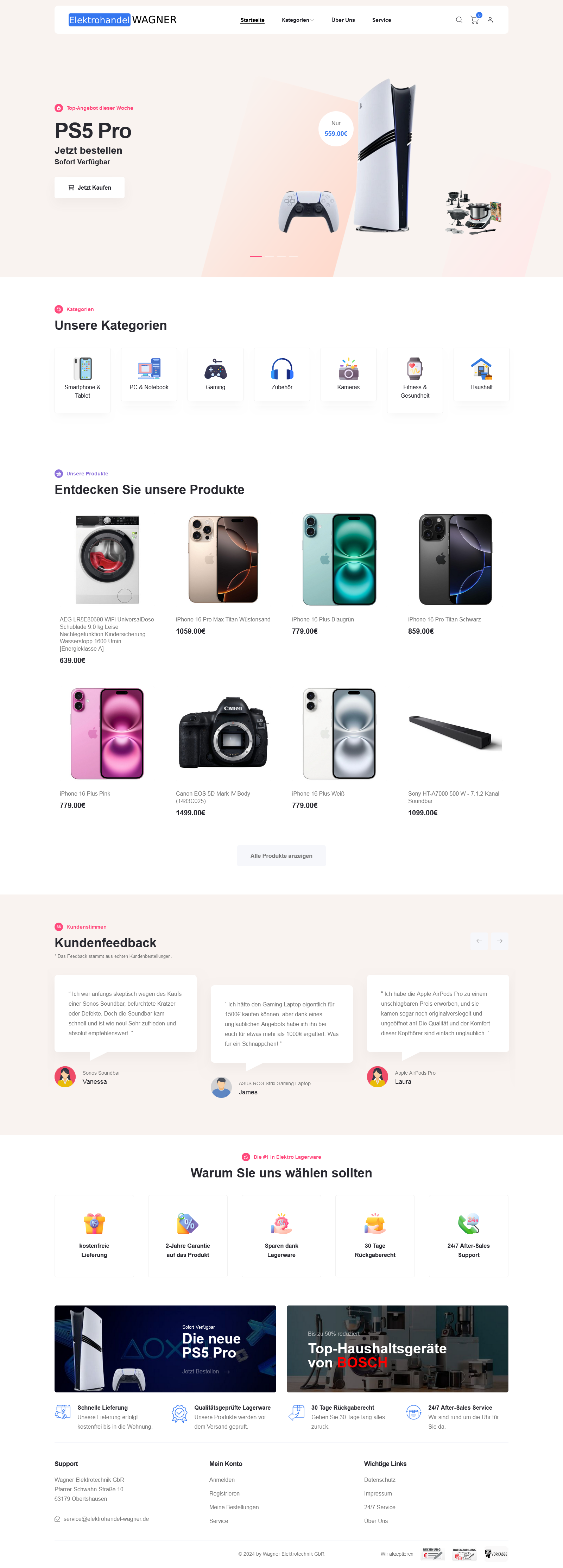Go to previous customer feedback arrow
Viewport: 563px width, 1568px height.
479,941
